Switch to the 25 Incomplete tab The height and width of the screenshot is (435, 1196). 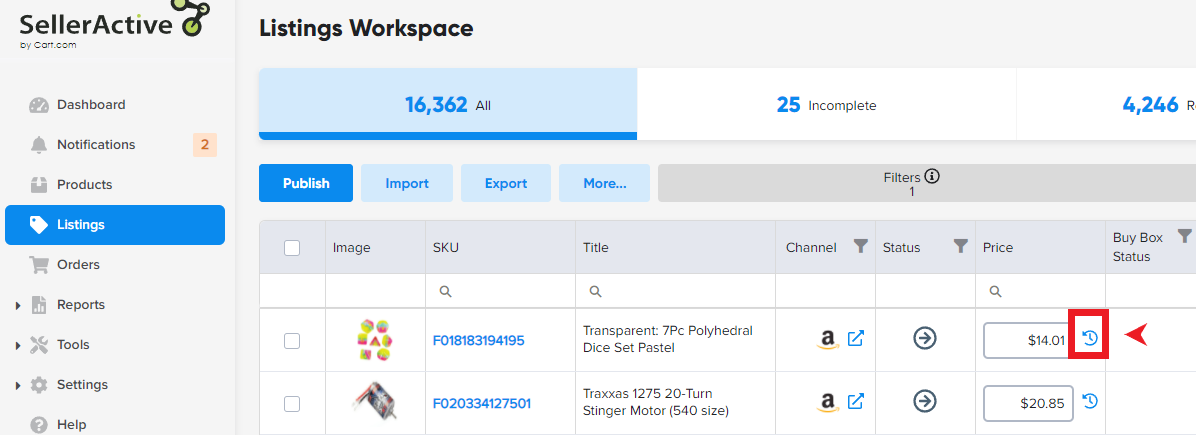pos(826,105)
